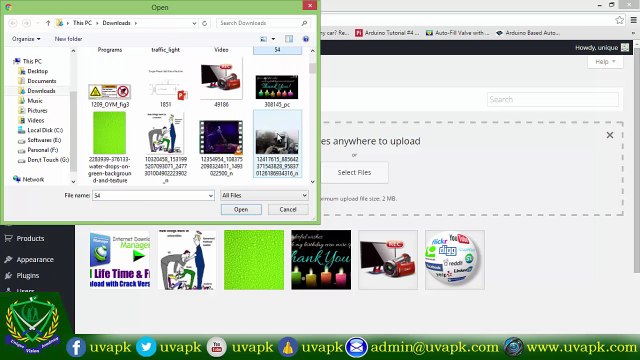Open Softwares (E:) drive
640x360 pixels.
click(x=40, y=140)
